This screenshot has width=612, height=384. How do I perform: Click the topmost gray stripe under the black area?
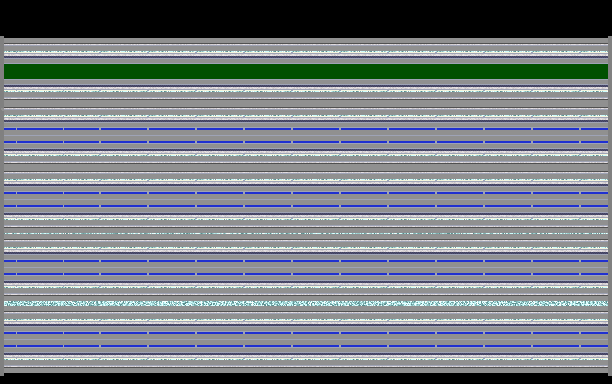[x=306, y=41]
